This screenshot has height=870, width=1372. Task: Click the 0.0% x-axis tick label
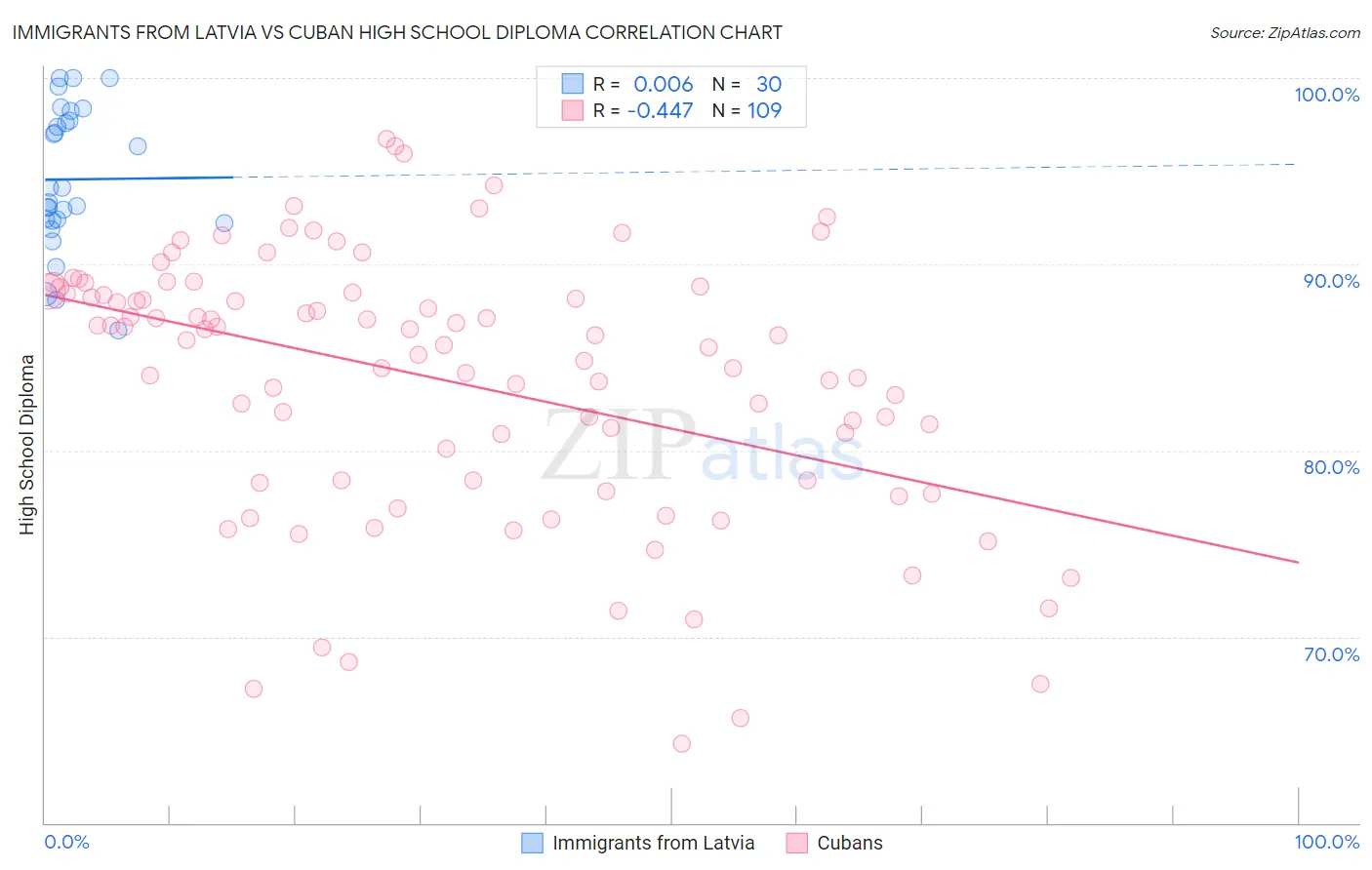(67, 842)
